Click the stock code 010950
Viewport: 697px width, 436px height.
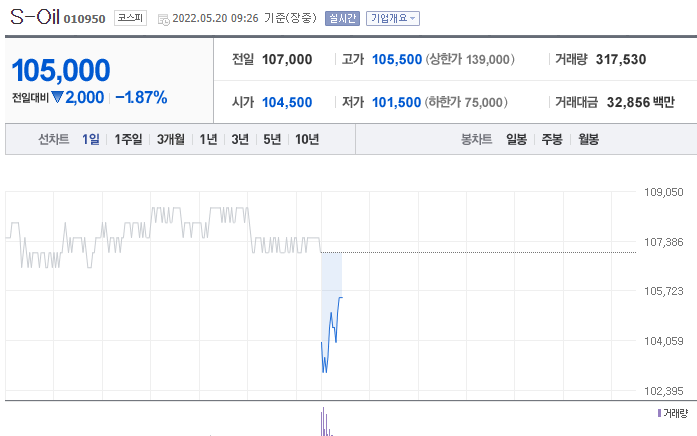click(84, 19)
